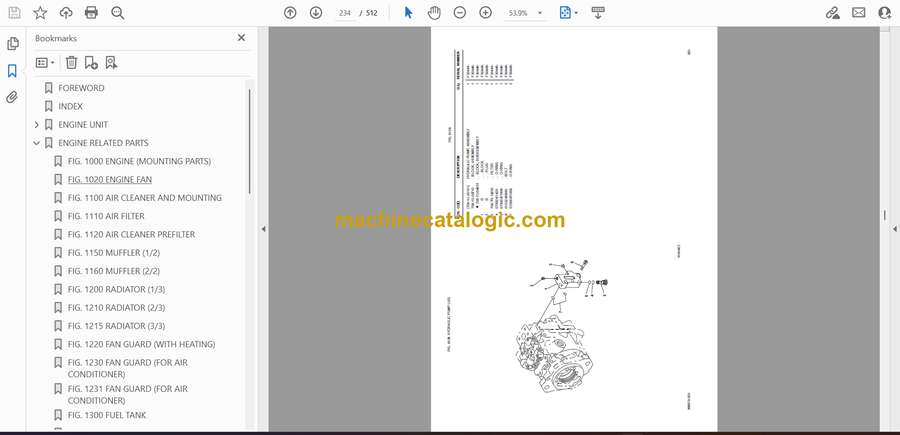Send file by email envelope icon
This screenshot has height=435, width=900.
(859, 13)
